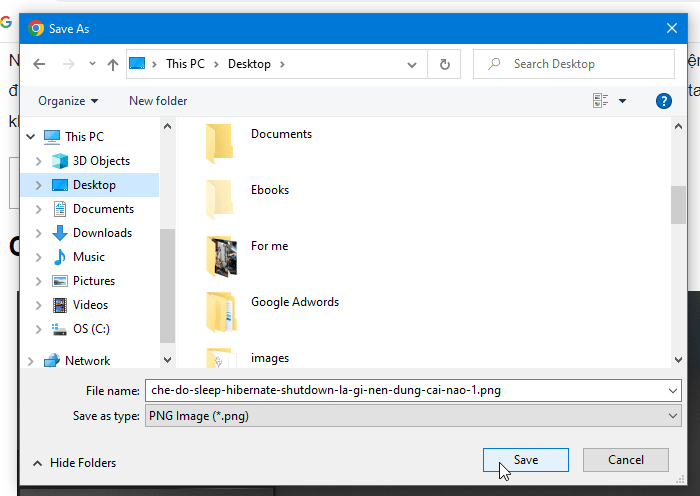Expand the Videos tree node

tap(39, 305)
